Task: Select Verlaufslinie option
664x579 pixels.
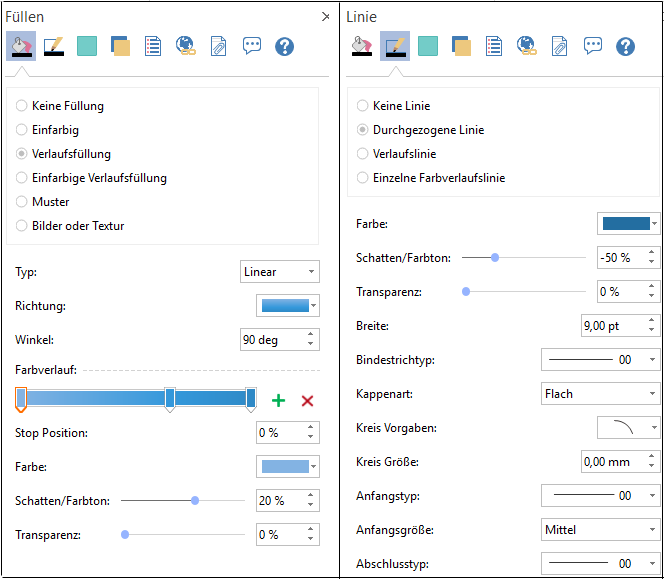Action: click(x=396, y=154)
